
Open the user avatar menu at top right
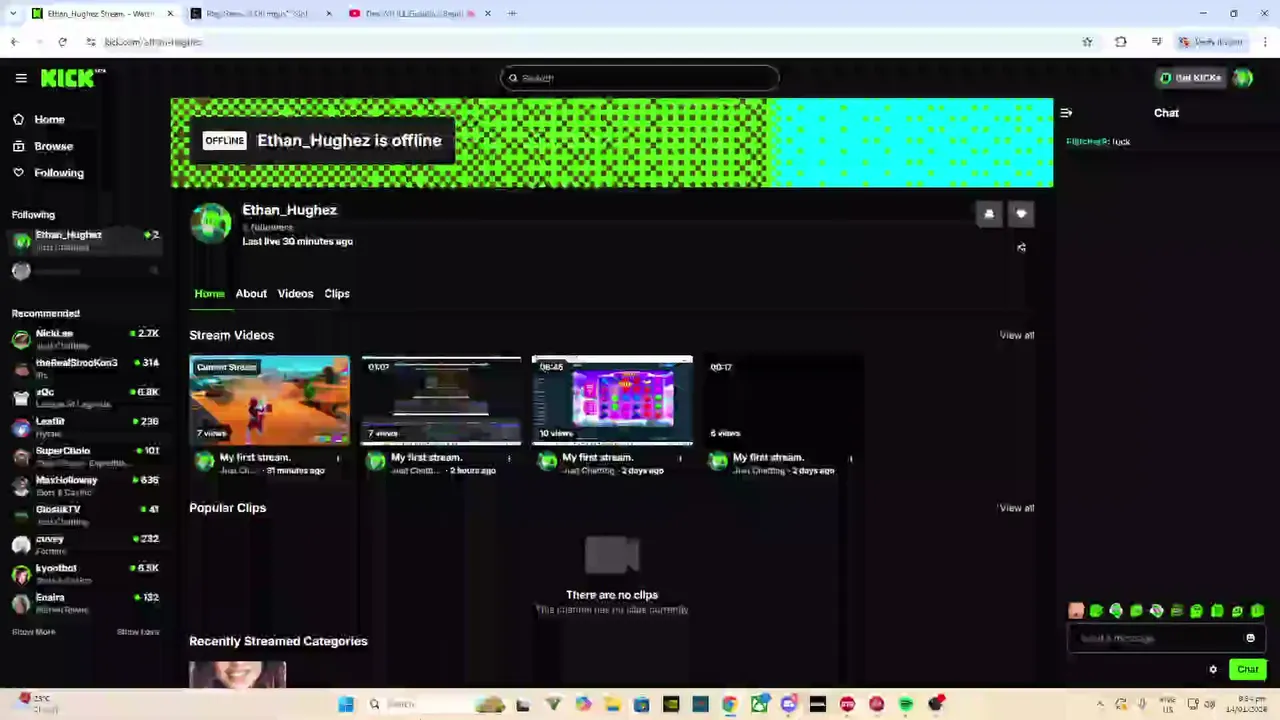point(1243,78)
